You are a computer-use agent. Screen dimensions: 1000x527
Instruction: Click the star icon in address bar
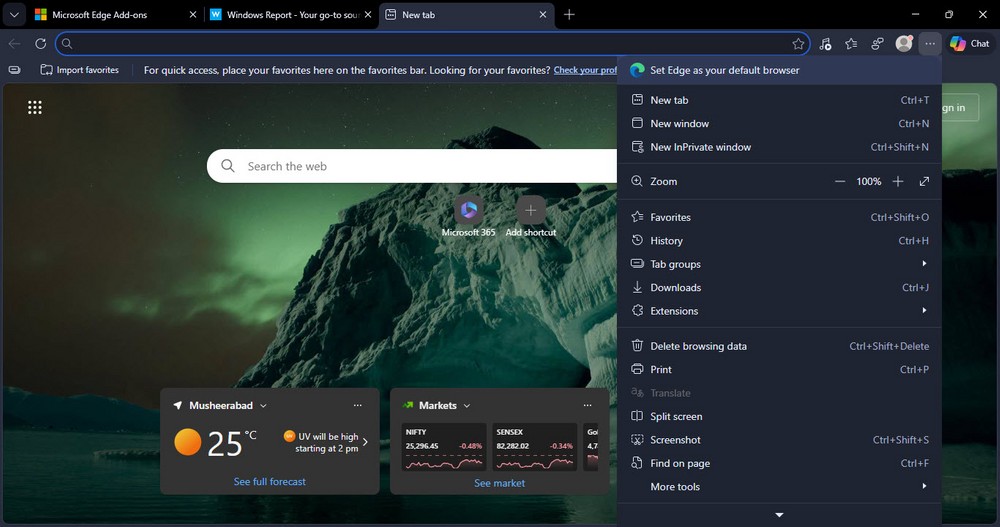(x=798, y=44)
